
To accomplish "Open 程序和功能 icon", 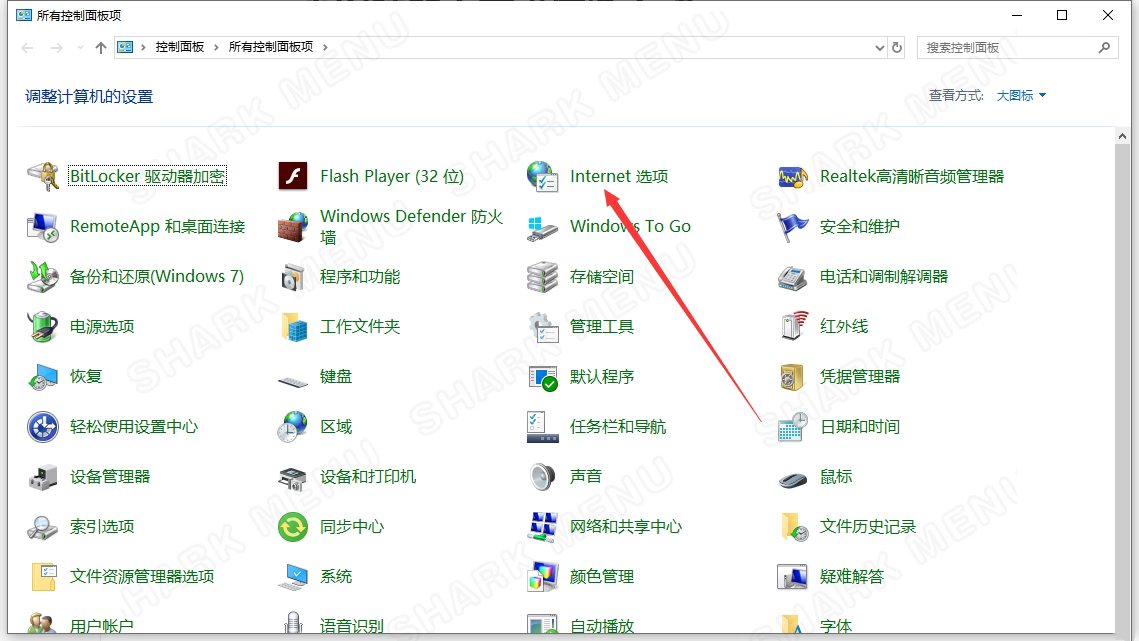I will [293, 277].
